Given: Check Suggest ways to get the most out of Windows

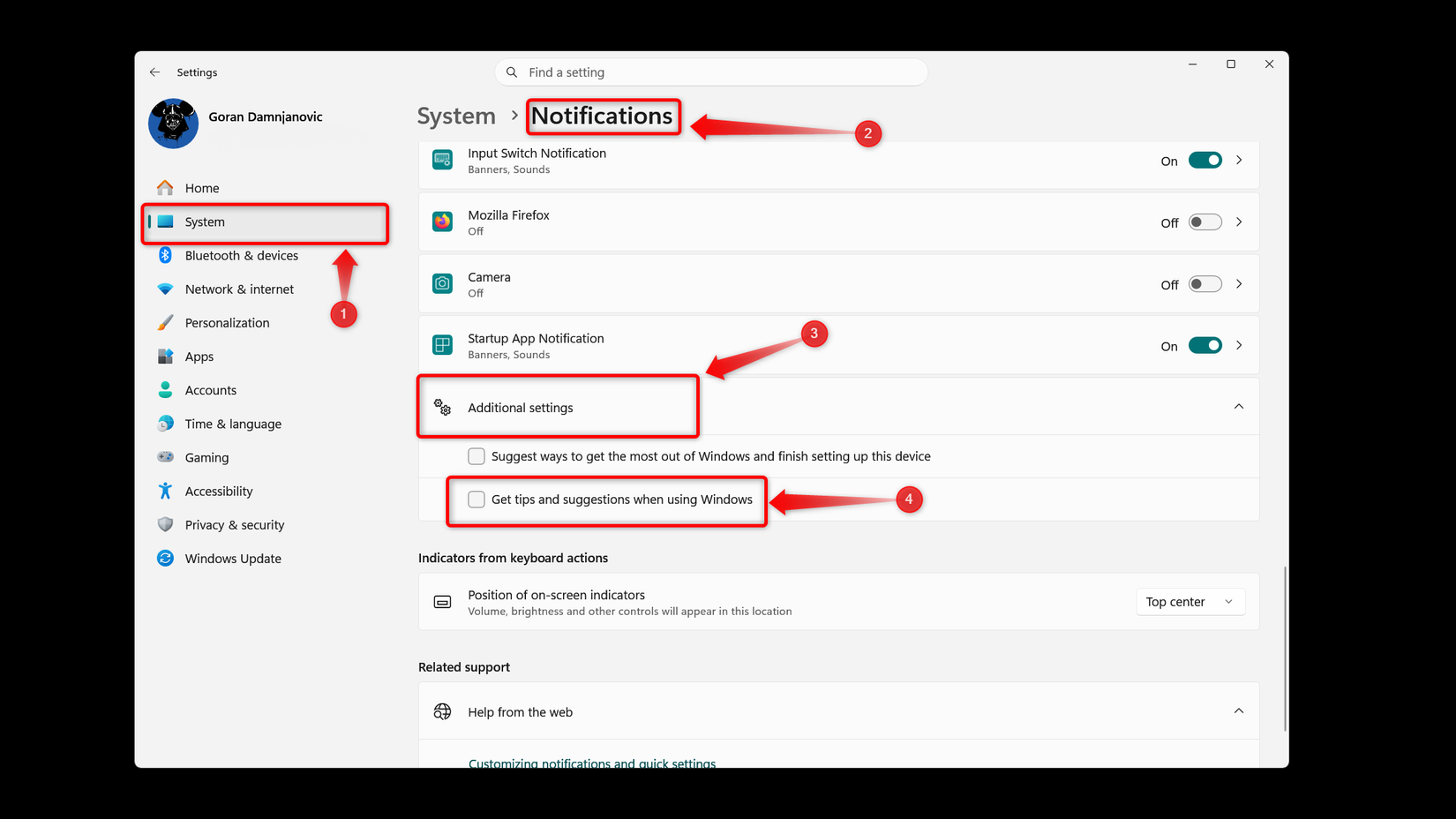Looking at the screenshot, I should (477, 456).
